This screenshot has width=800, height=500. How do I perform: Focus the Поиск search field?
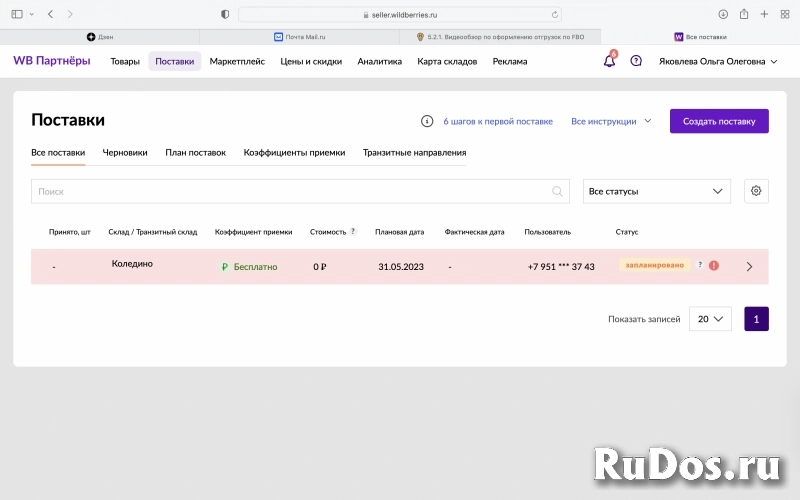point(300,191)
